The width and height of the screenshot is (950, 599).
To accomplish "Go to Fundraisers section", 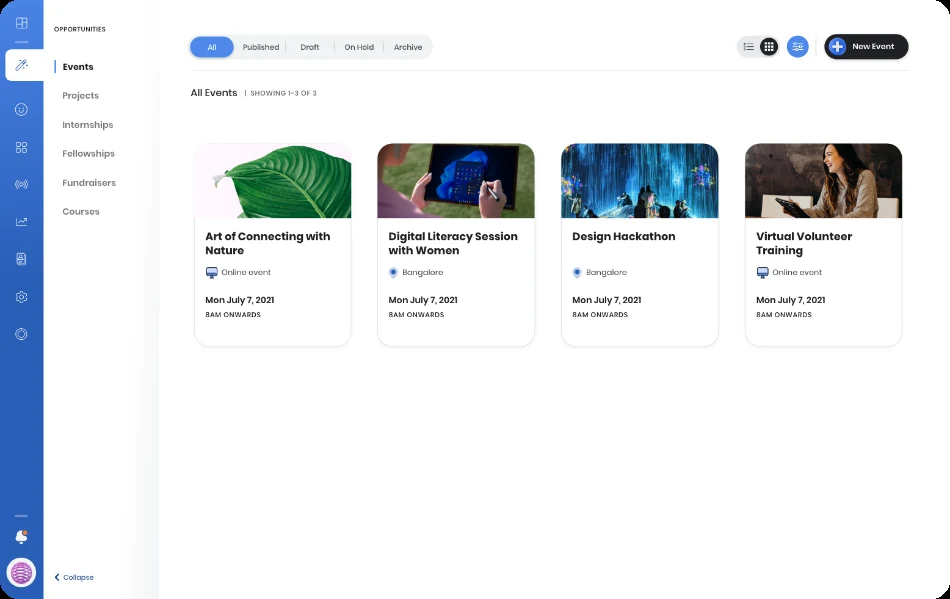I will 89,183.
